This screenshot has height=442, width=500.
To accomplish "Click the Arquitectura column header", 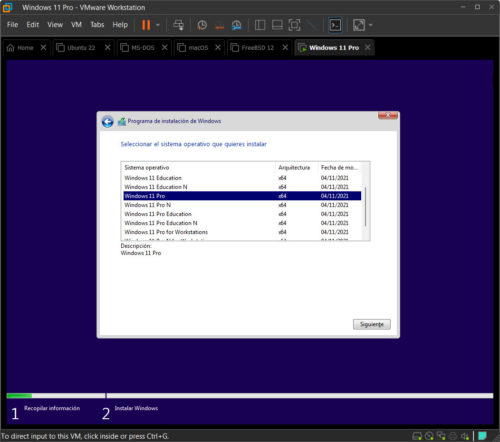I will [x=297, y=168].
